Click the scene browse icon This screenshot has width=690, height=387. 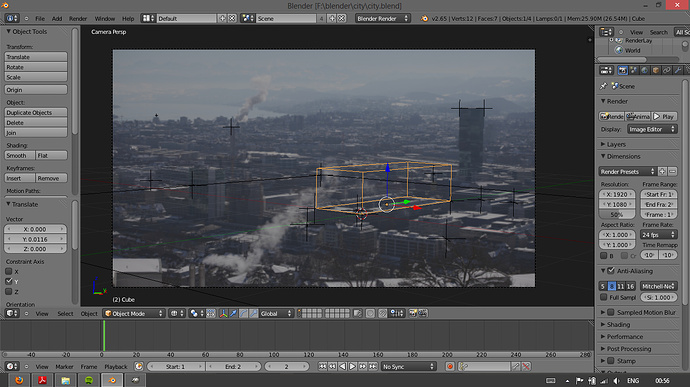pos(248,18)
